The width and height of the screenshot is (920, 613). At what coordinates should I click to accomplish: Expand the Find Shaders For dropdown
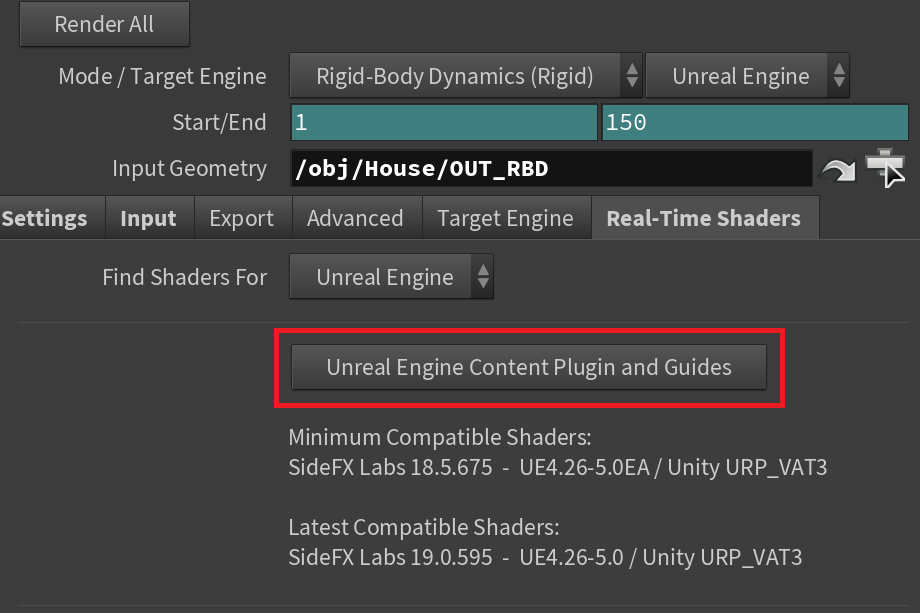[x=391, y=276]
